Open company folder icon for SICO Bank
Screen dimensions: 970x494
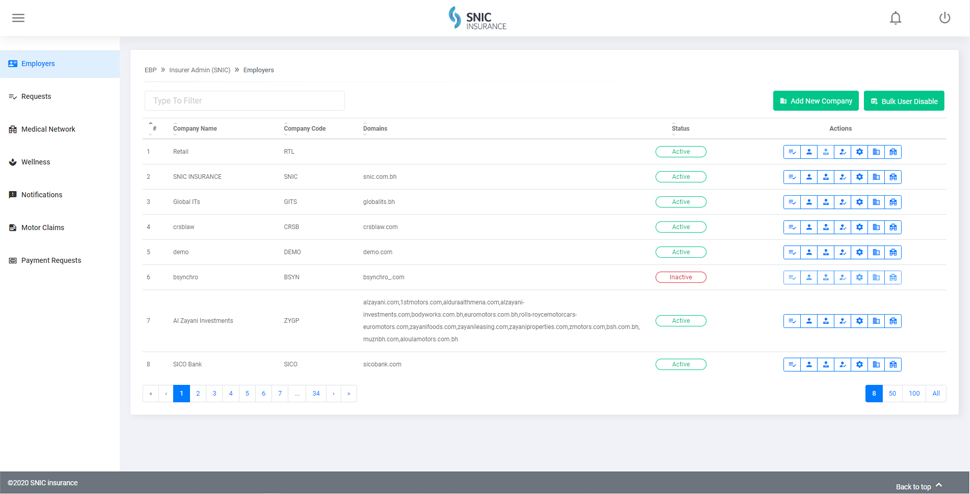click(x=876, y=365)
